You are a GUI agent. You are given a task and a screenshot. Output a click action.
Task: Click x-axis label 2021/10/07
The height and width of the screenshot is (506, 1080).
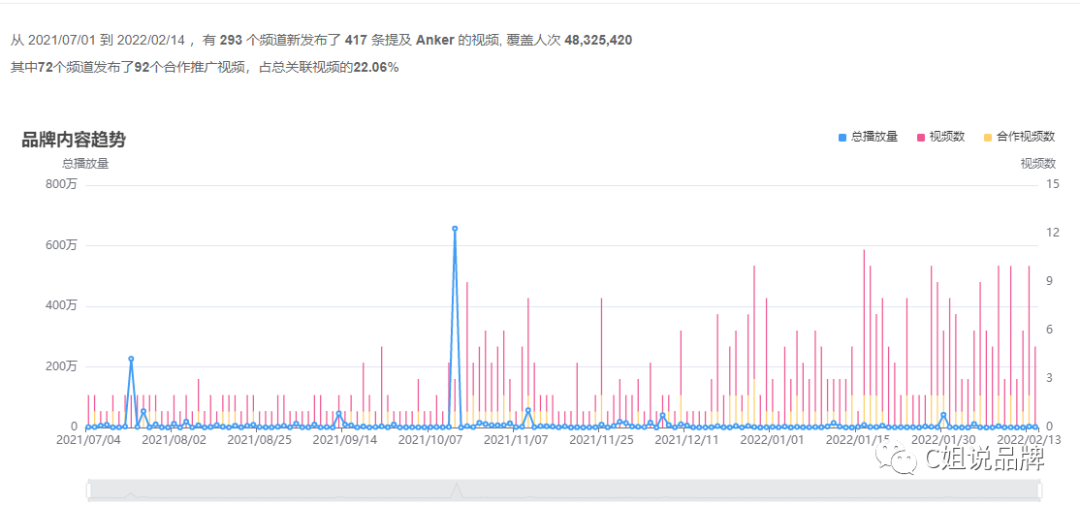point(428,439)
